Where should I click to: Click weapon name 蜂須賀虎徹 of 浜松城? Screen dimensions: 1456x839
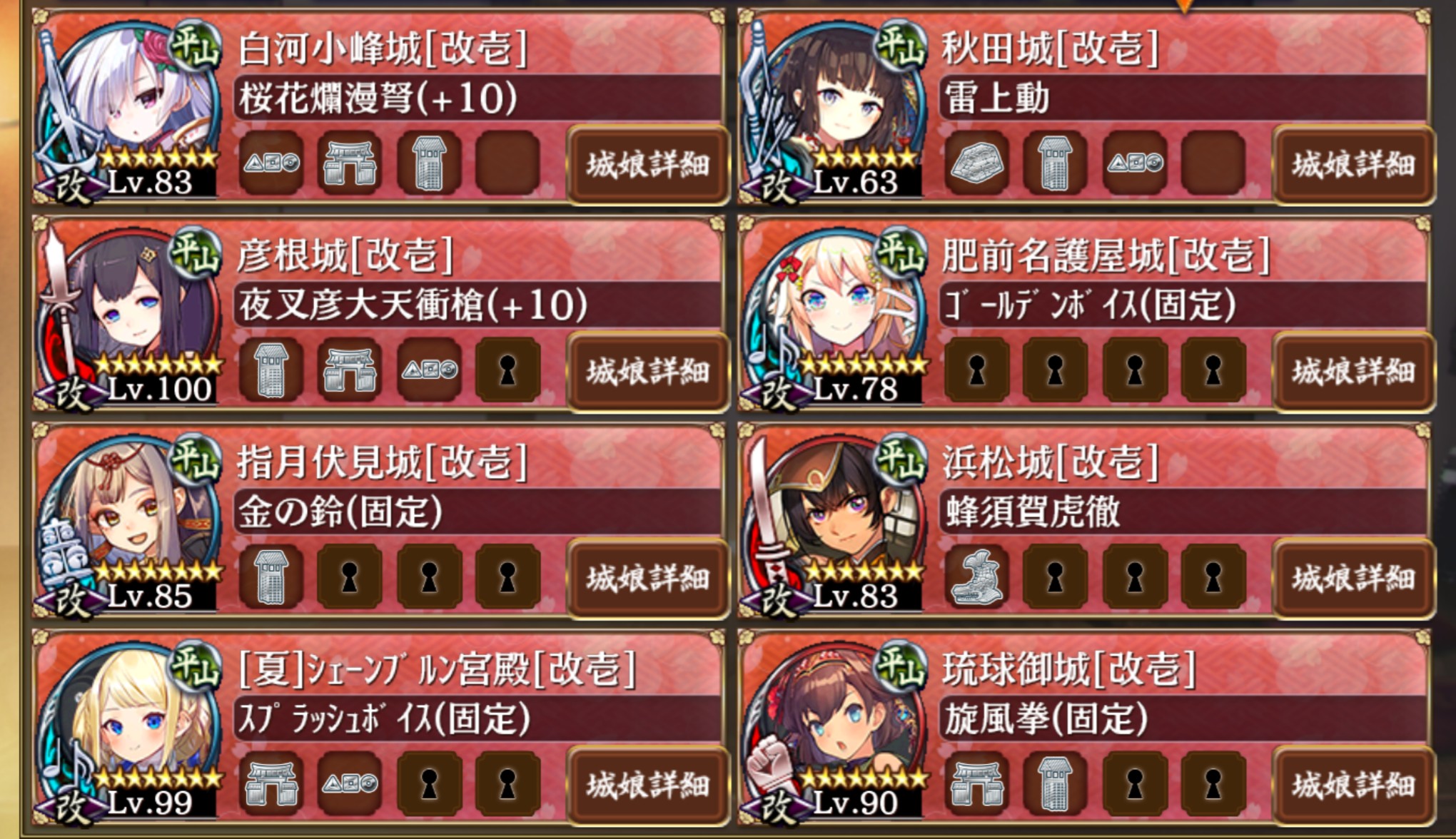click(1032, 512)
